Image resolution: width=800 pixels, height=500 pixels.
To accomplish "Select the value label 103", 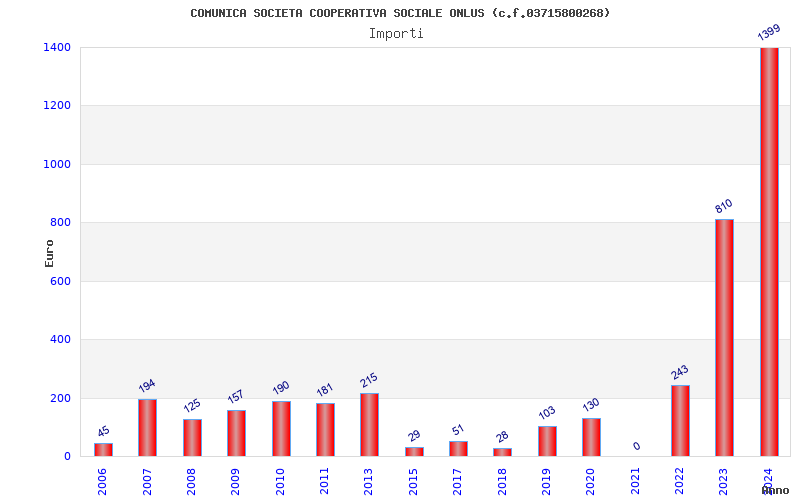I will (547, 412).
